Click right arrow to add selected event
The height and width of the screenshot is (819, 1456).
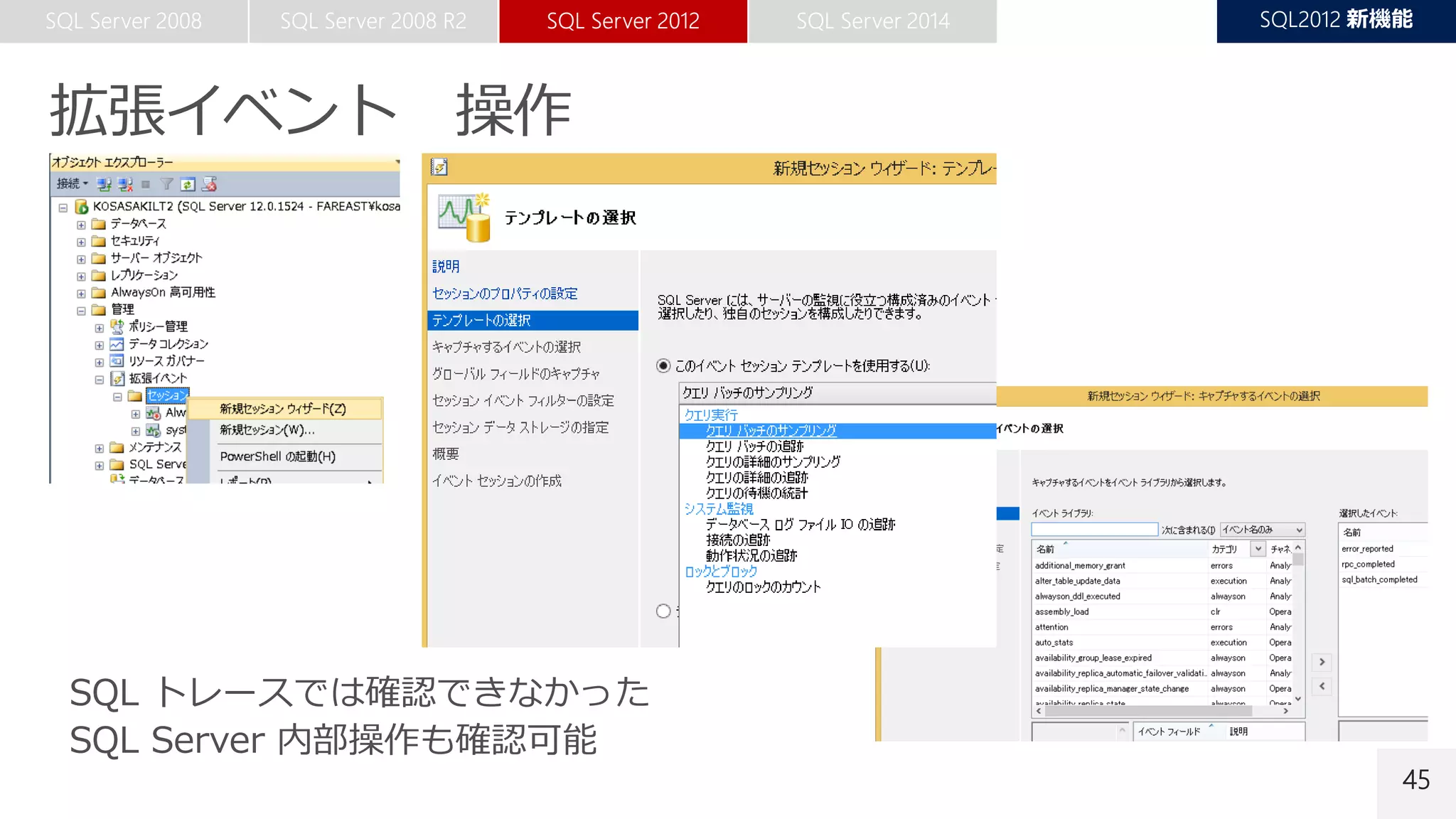pos(1322,662)
